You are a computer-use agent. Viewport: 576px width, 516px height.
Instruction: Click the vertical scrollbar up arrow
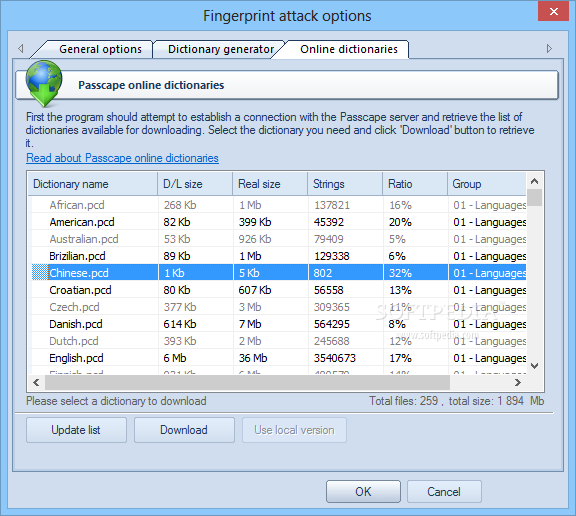click(x=535, y=181)
